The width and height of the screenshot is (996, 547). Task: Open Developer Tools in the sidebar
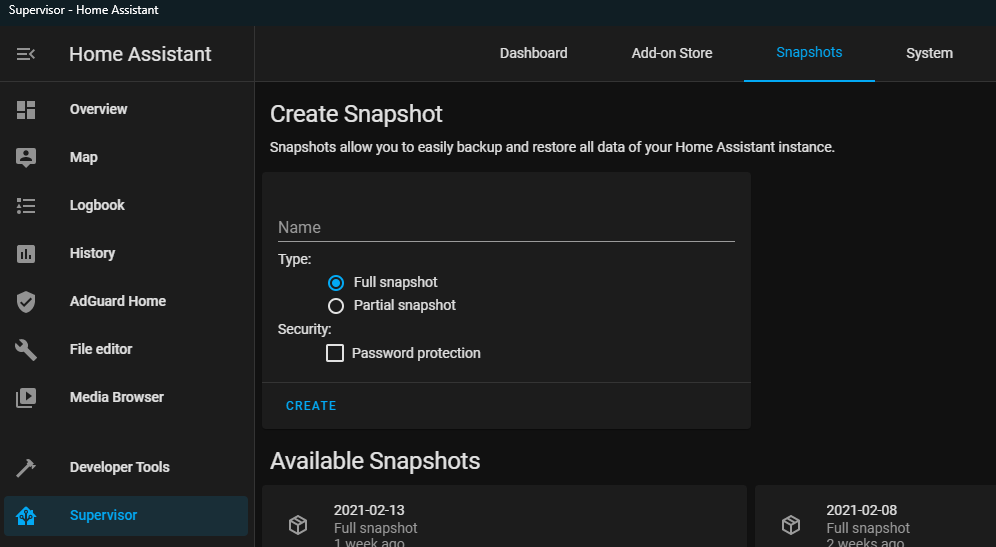pos(126,468)
